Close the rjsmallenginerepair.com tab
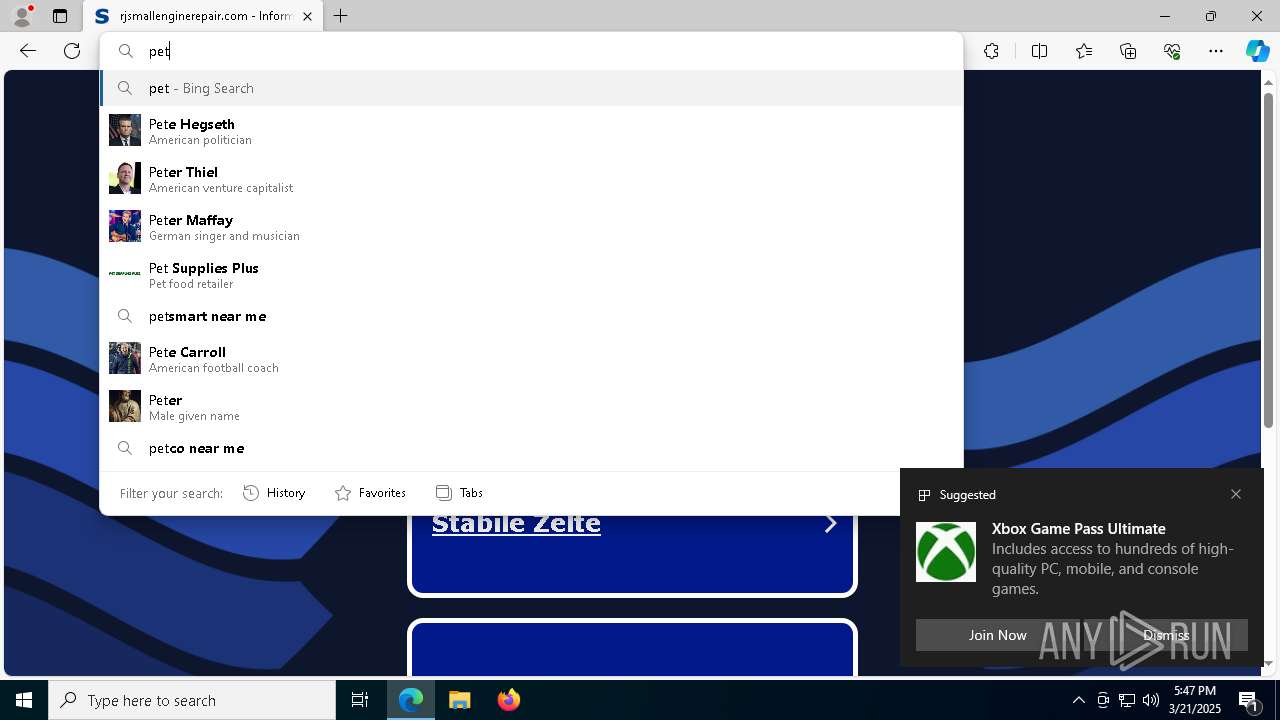The height and width of the screenshot is (720, 1280). point(307,16)
